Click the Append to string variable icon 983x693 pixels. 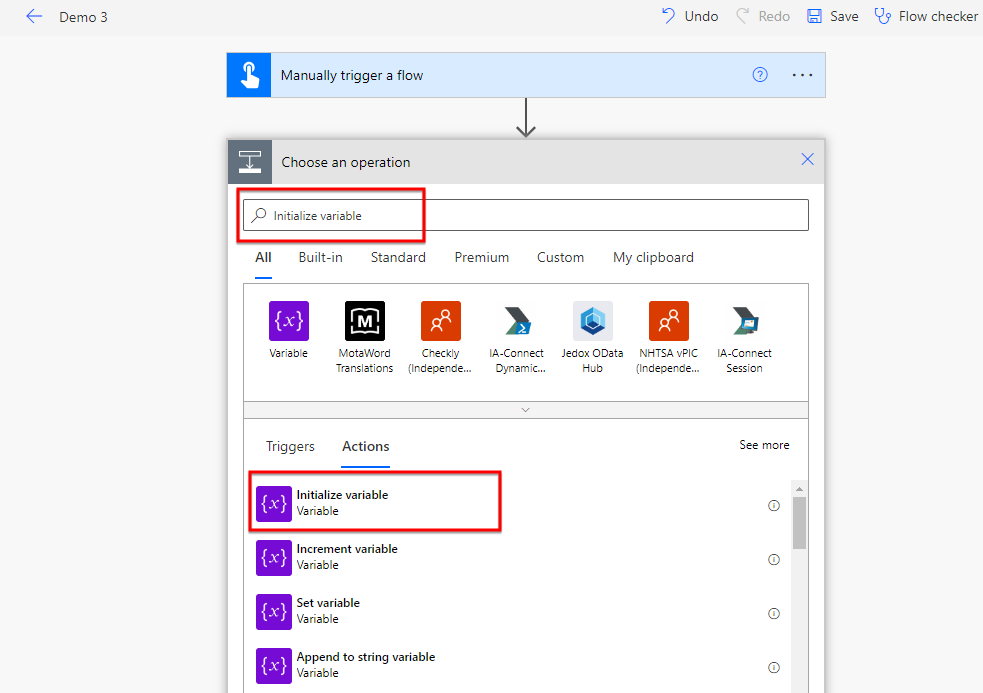coord(274,665)
